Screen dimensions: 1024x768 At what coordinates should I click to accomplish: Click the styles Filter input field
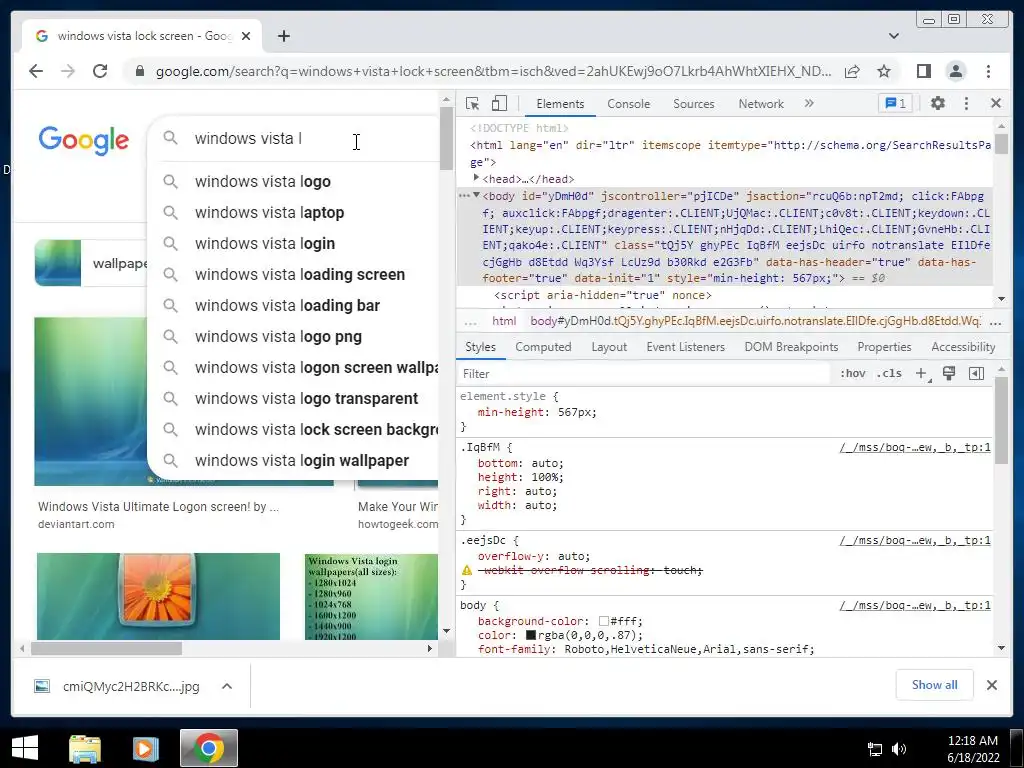point(643,374)
